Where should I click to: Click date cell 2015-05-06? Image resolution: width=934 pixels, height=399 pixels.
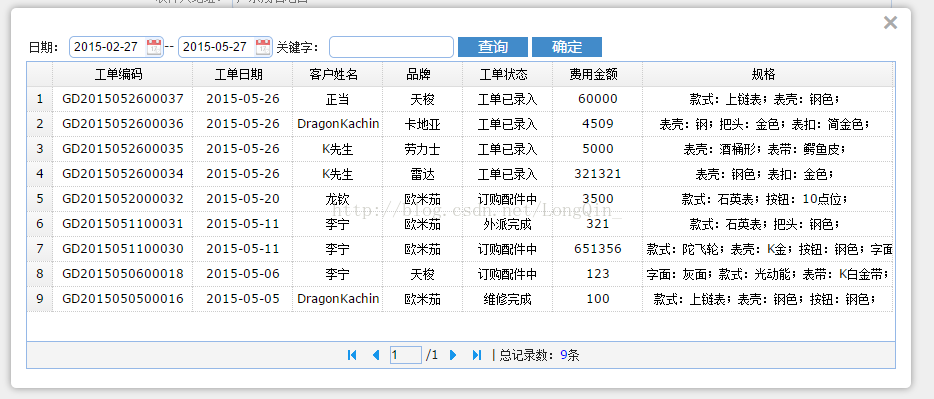pyautogui.click(x=243, y=273)
